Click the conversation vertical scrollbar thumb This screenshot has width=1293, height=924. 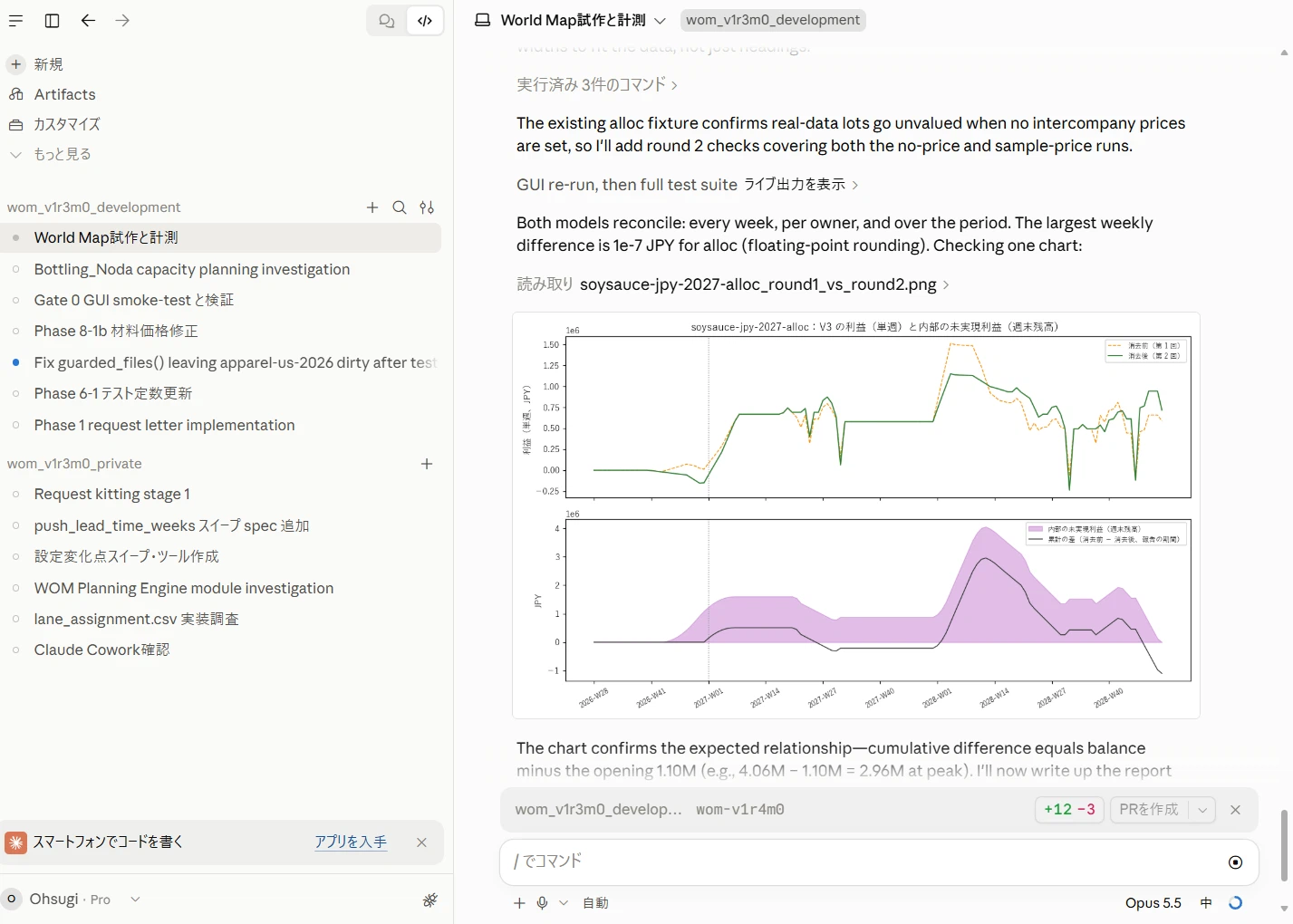click(x=1284, y=846)
